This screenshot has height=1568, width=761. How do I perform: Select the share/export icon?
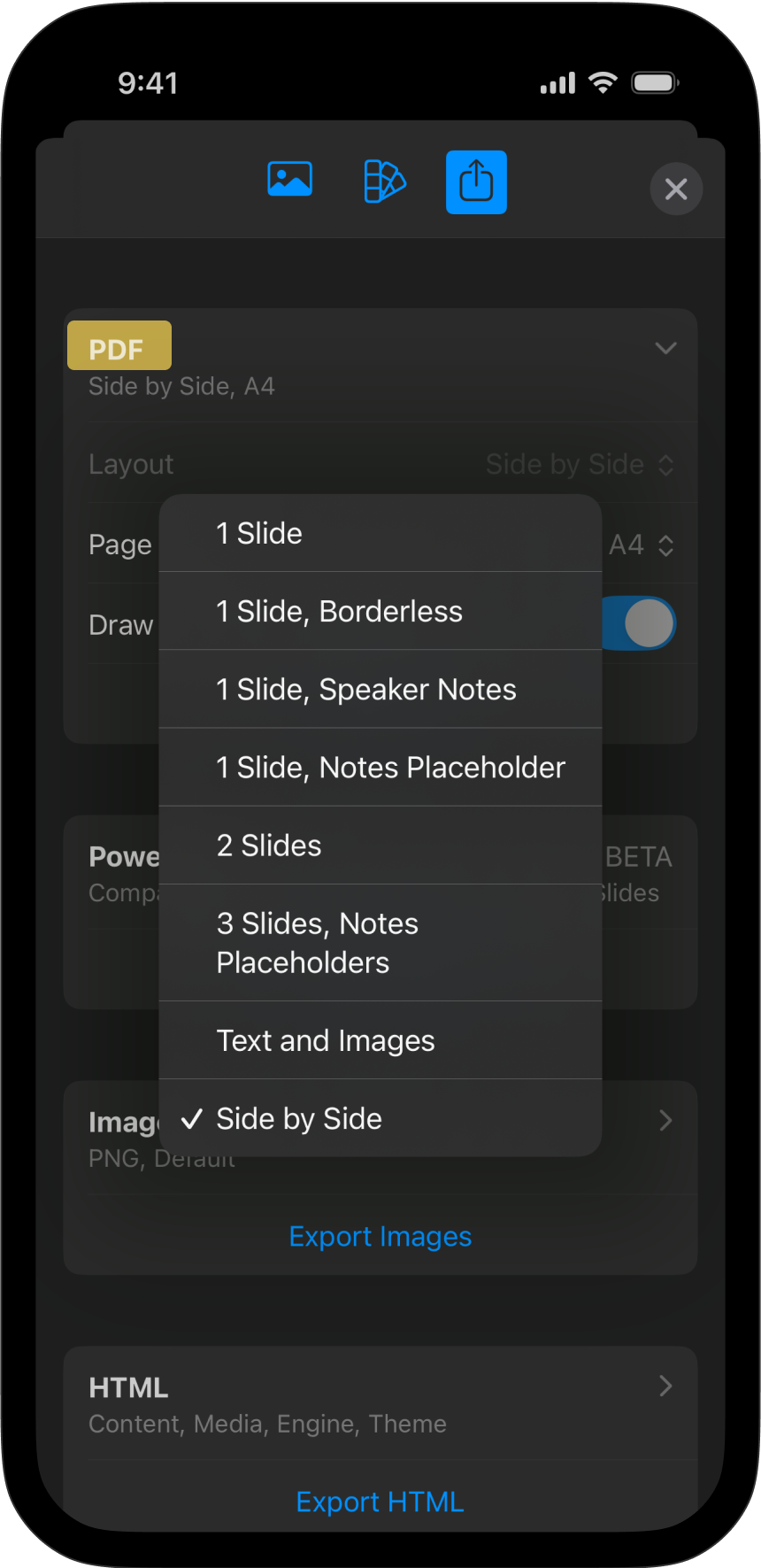click(x=476, y=182)
